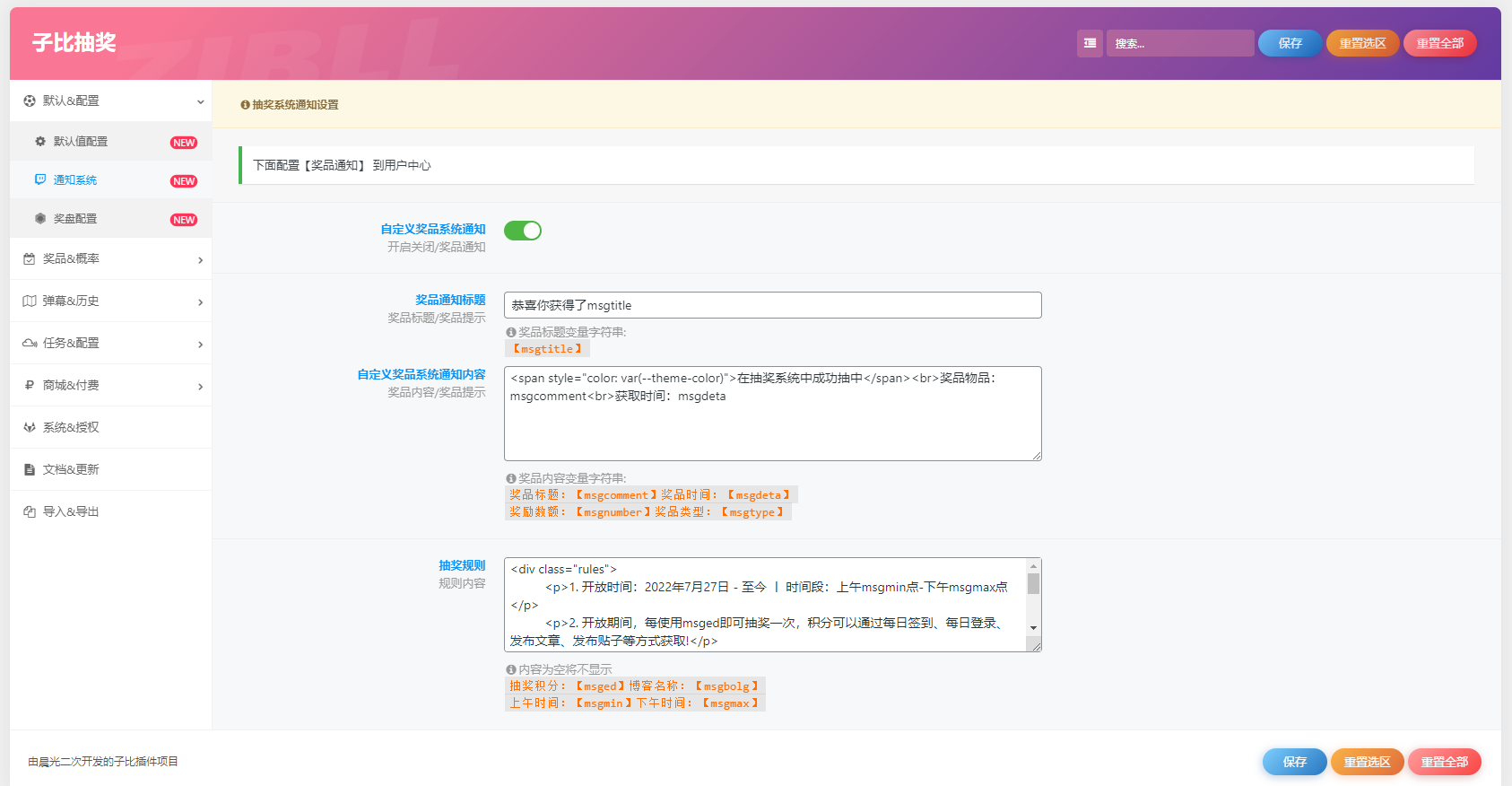The width and height of the screenshot is (1512, 786).
Task: Disable the 自定义奖品系统通知 switch
Action: click(x=522, y=231)
